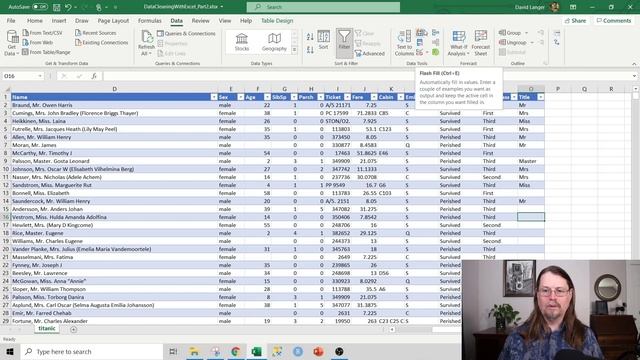Open the Fare column filter dropdown
The image size is (640, 360).
click(374, 97)
